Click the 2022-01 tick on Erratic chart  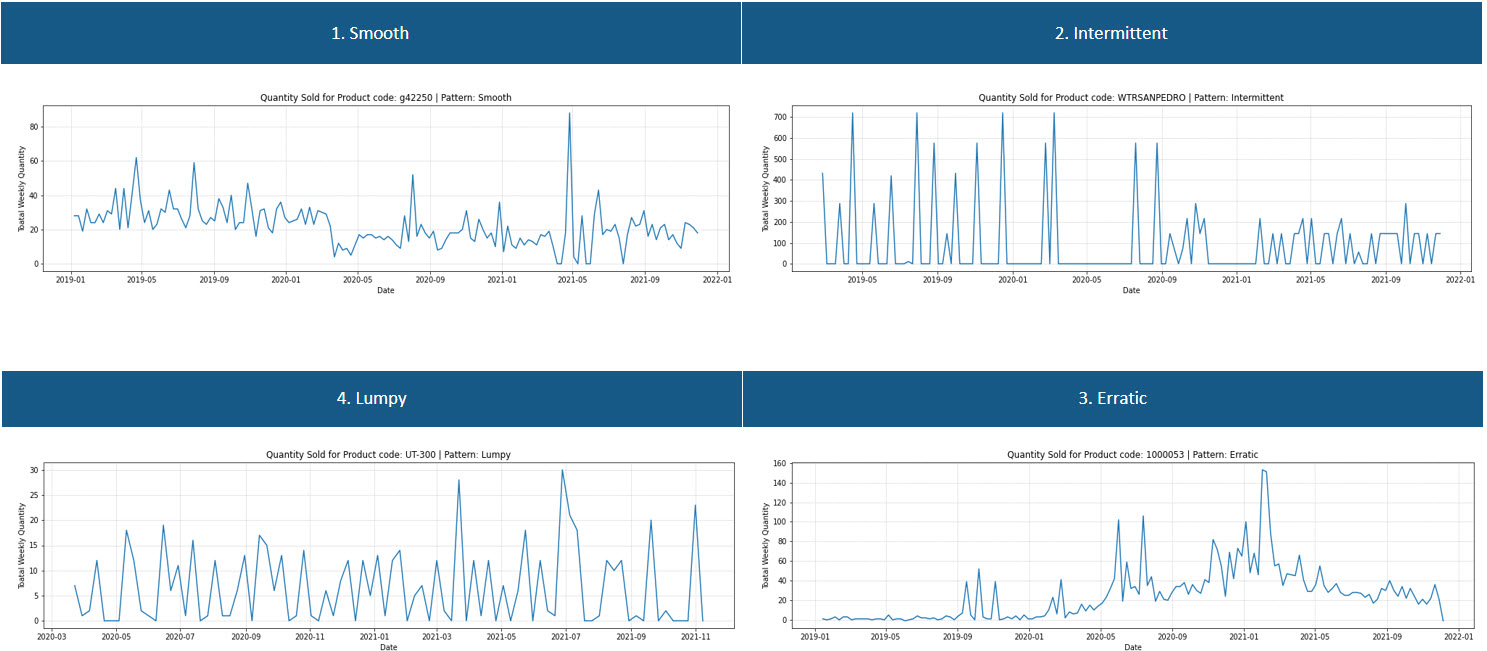(1458, 637)
